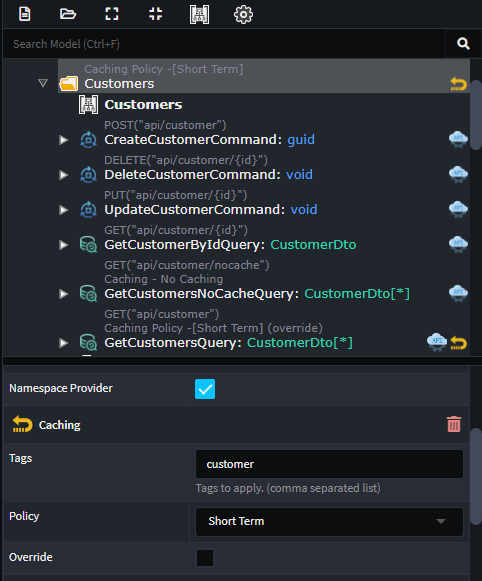Open the settings gear icon
Screen dimensions: 482x581
[x=243, y=14]
